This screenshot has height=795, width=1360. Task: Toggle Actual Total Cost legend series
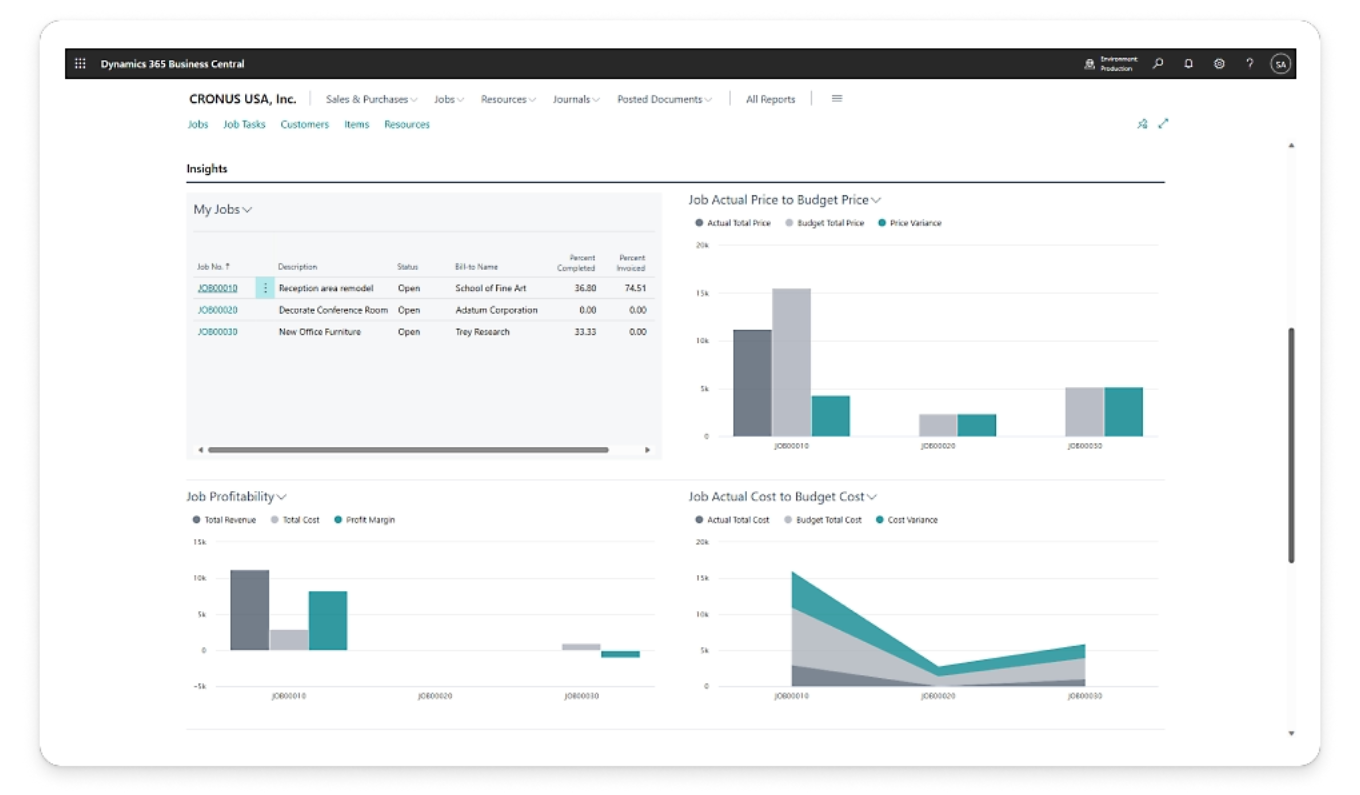(x=732, y=520)
